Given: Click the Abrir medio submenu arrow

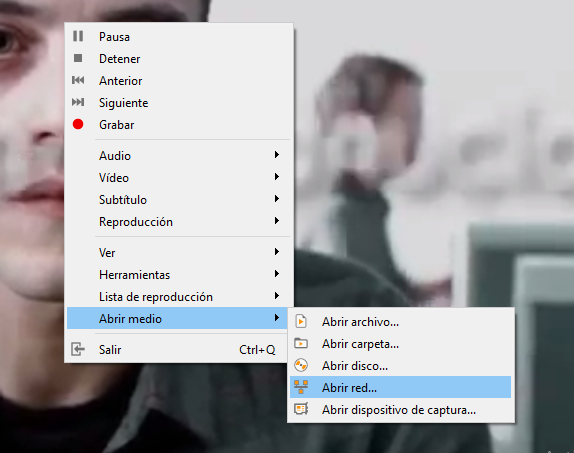Looking at the screenshot, I should click(277, 318).
